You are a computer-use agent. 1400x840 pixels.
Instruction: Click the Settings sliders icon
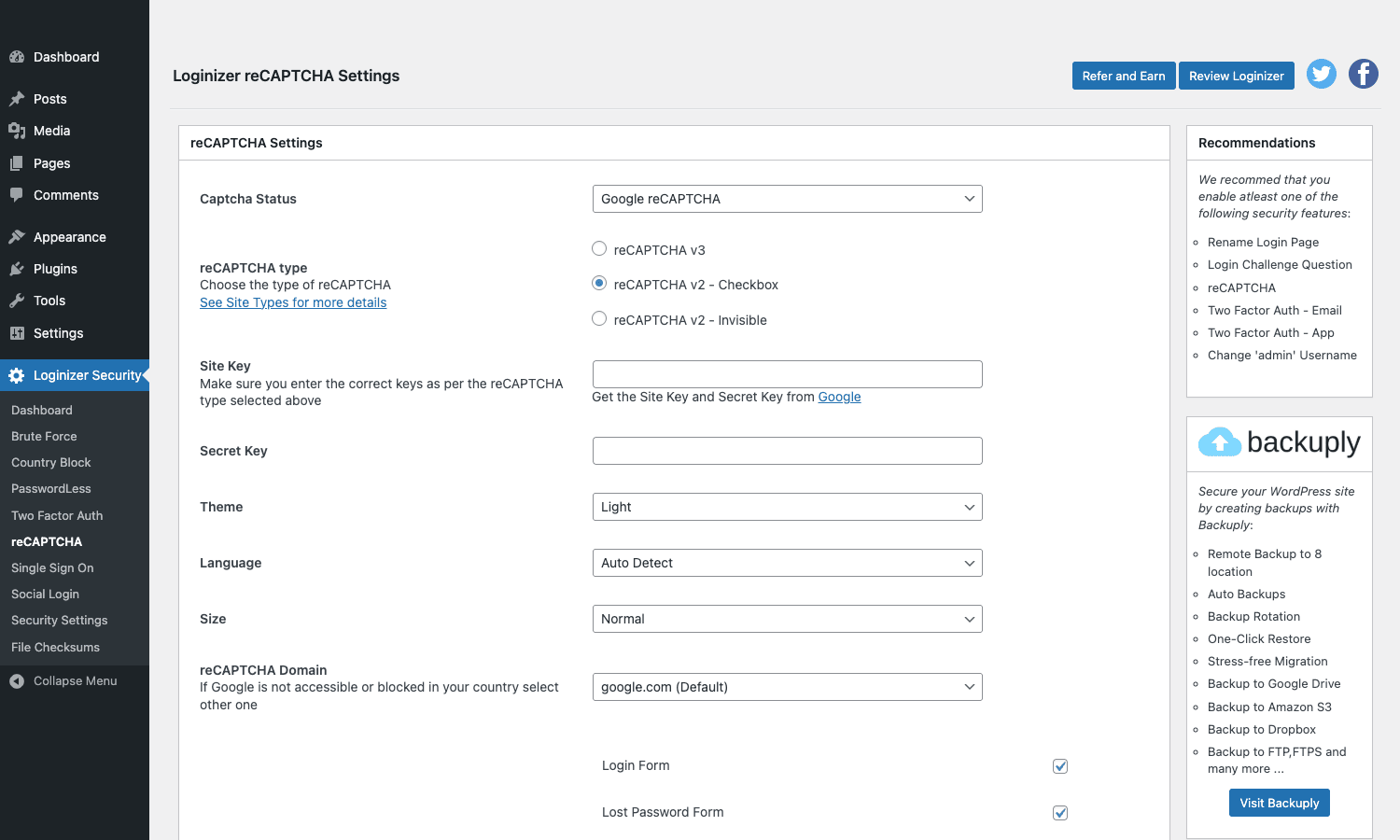[x=17, y=333]
